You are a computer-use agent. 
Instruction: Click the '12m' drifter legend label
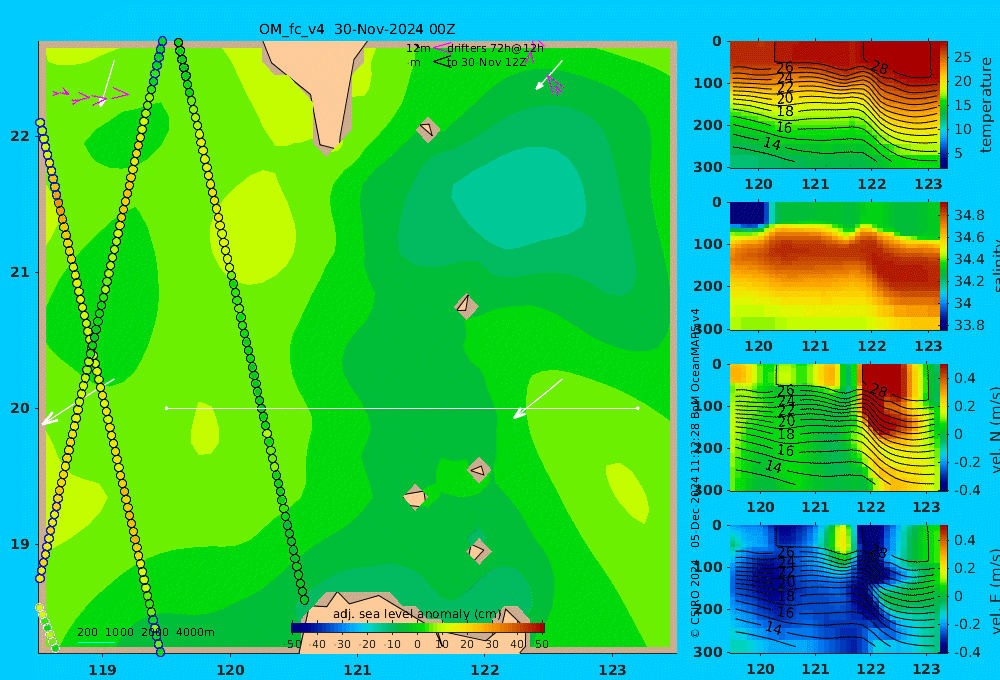tap(418, 48)
